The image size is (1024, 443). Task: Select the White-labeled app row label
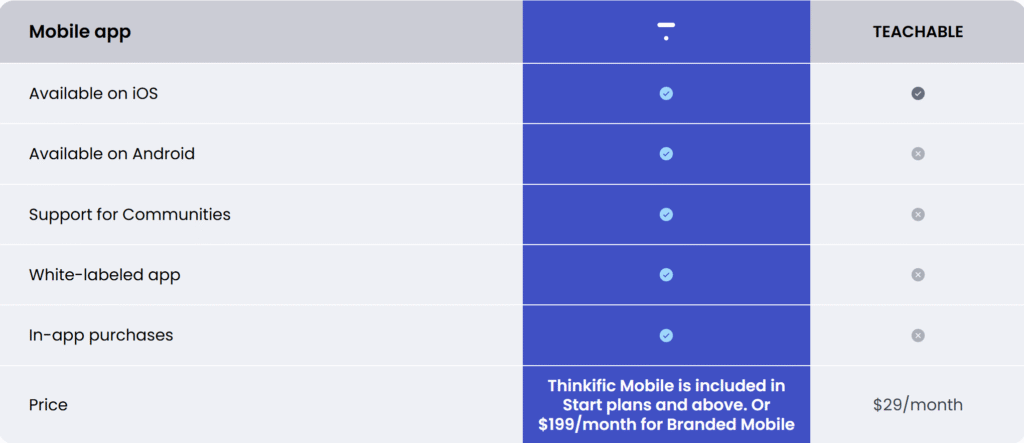point(104,275)
